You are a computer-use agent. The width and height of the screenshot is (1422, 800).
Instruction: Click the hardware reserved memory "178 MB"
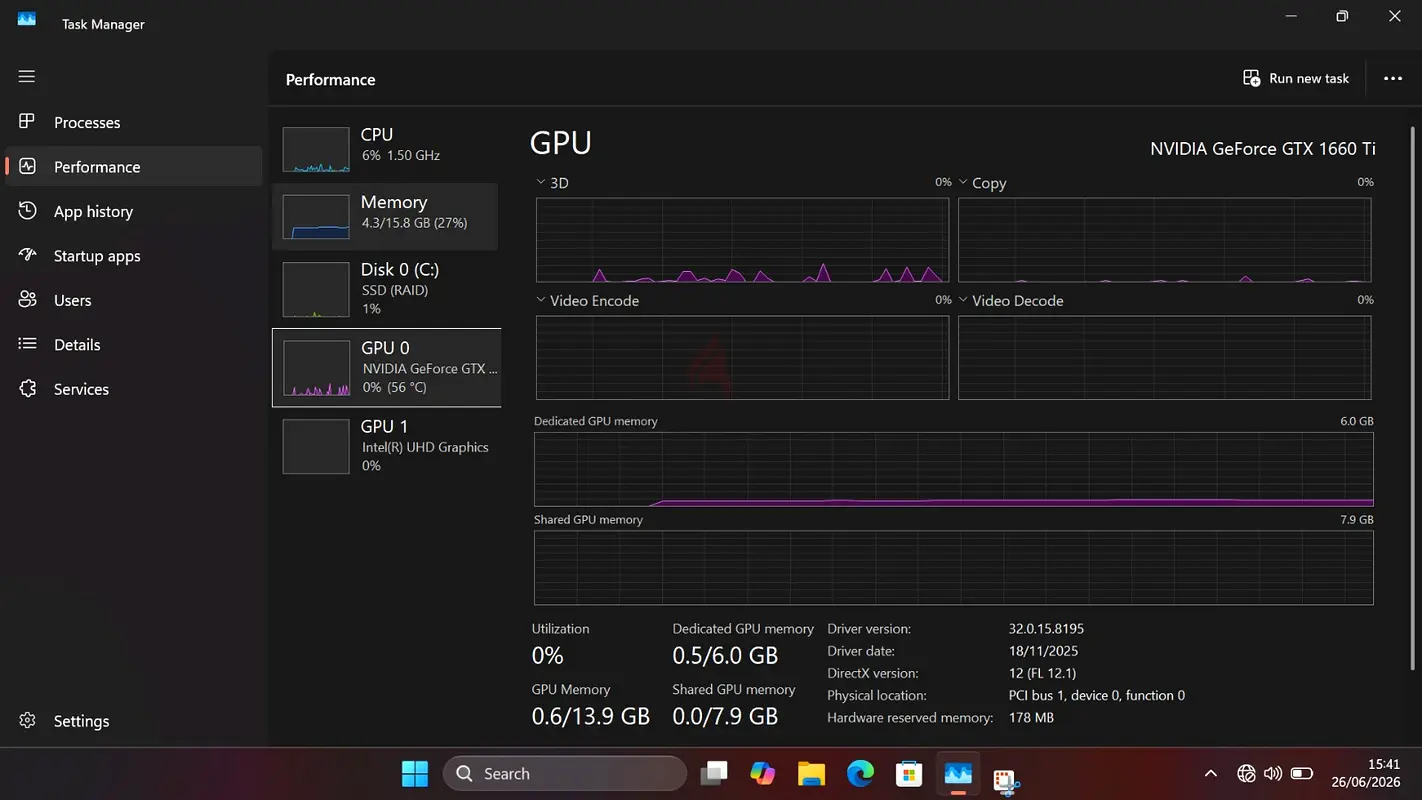(1031, 717)
